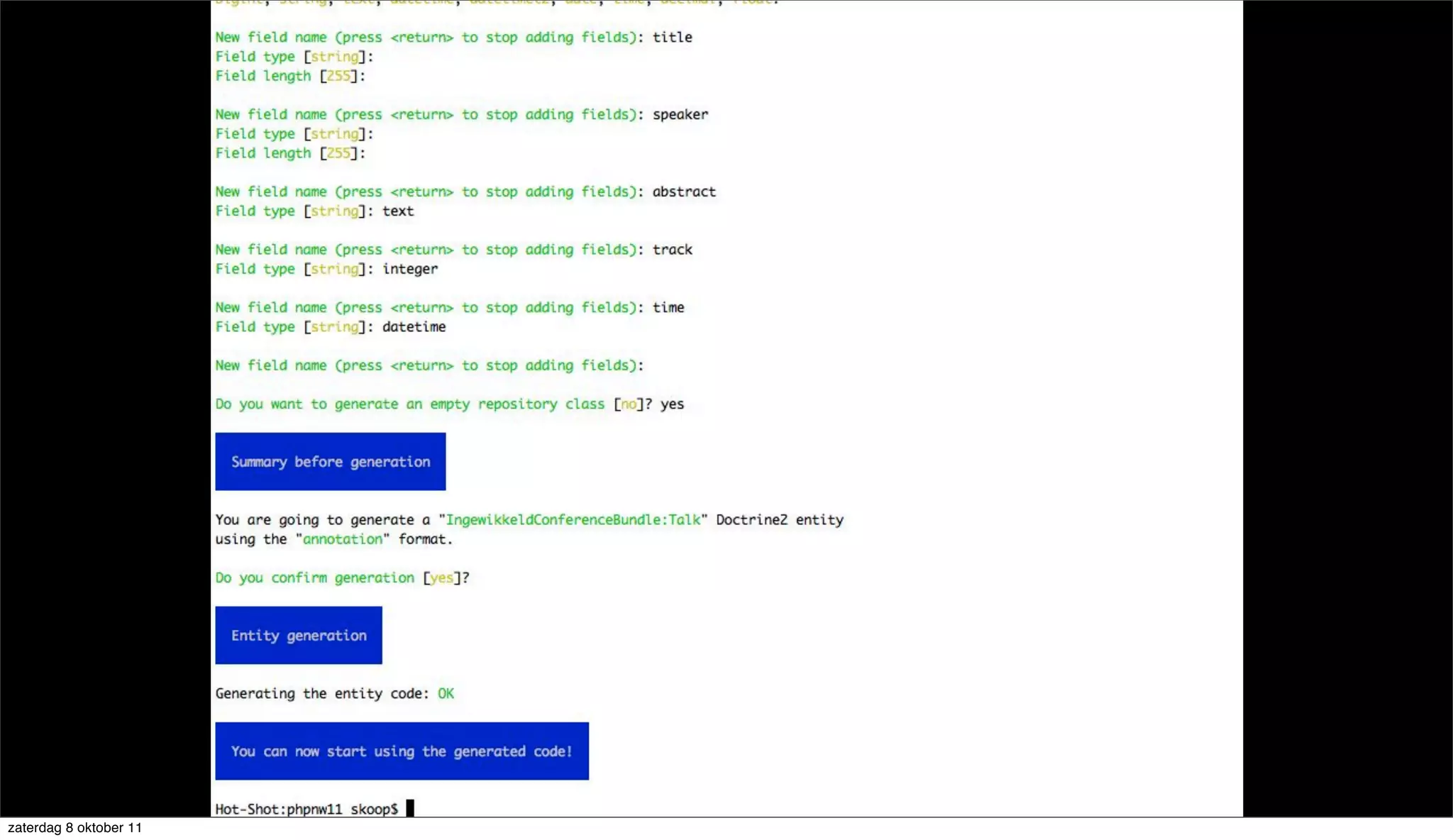
Task: Click the "abstract" field name entry
Action: tap(684, 192)
